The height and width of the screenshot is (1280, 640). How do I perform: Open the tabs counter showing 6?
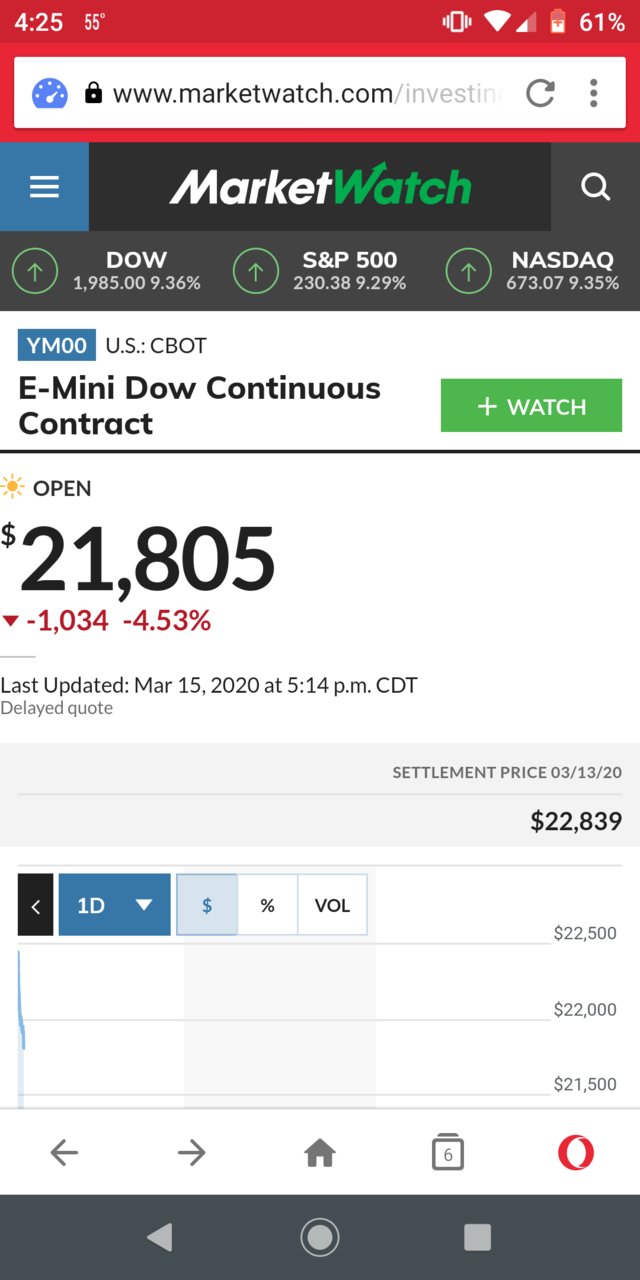click(x=448, y=1153)
